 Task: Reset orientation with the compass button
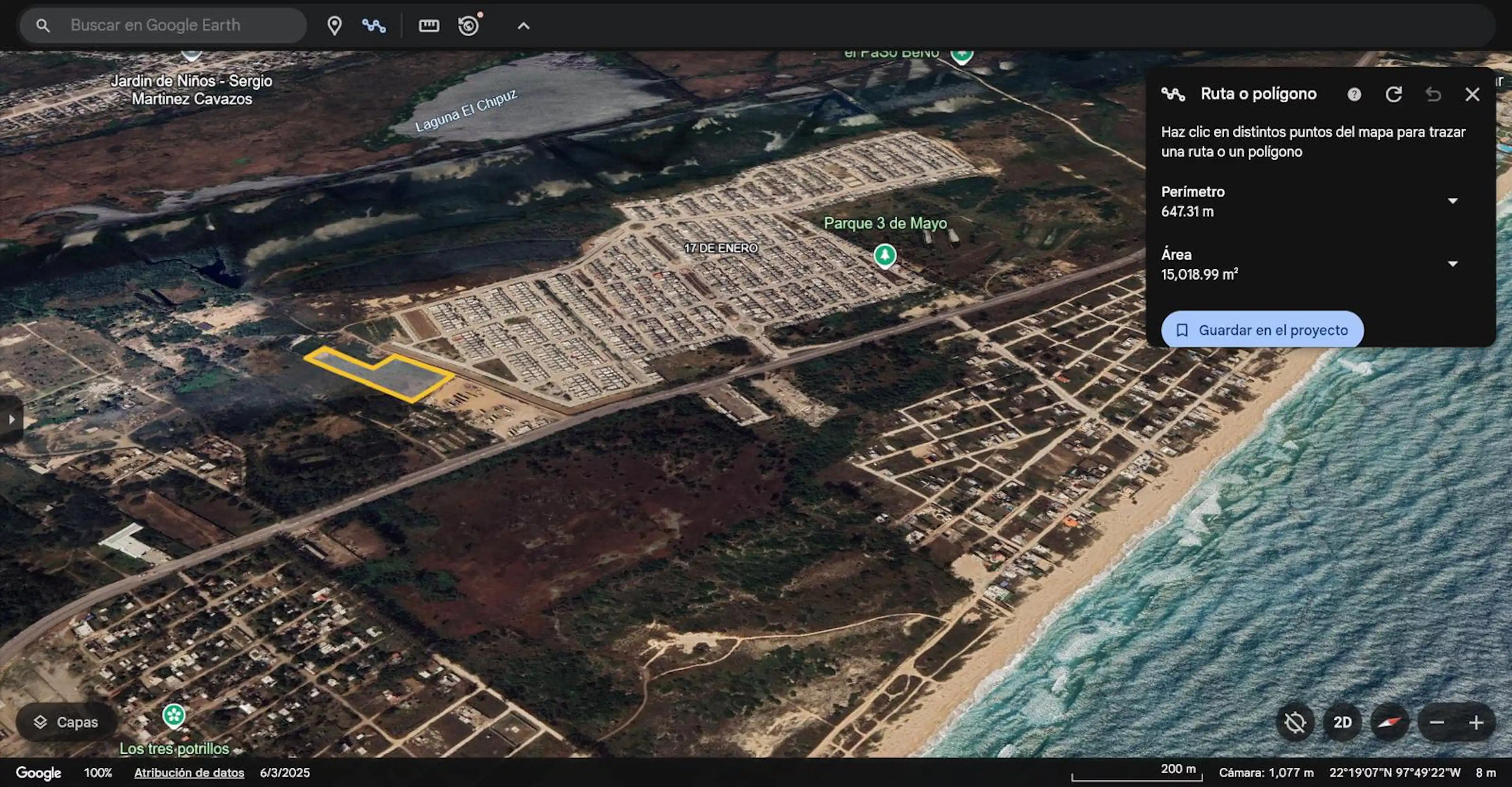point(1389,722)
